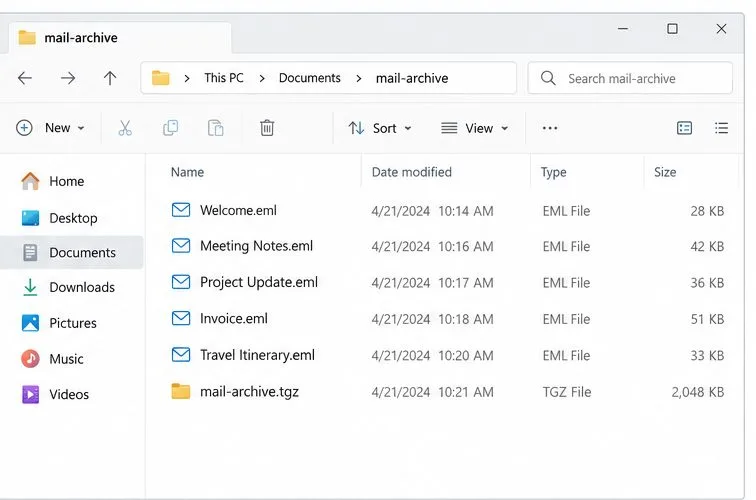Select the file name Travel Itinerary.eml

(x=257, y=355)
